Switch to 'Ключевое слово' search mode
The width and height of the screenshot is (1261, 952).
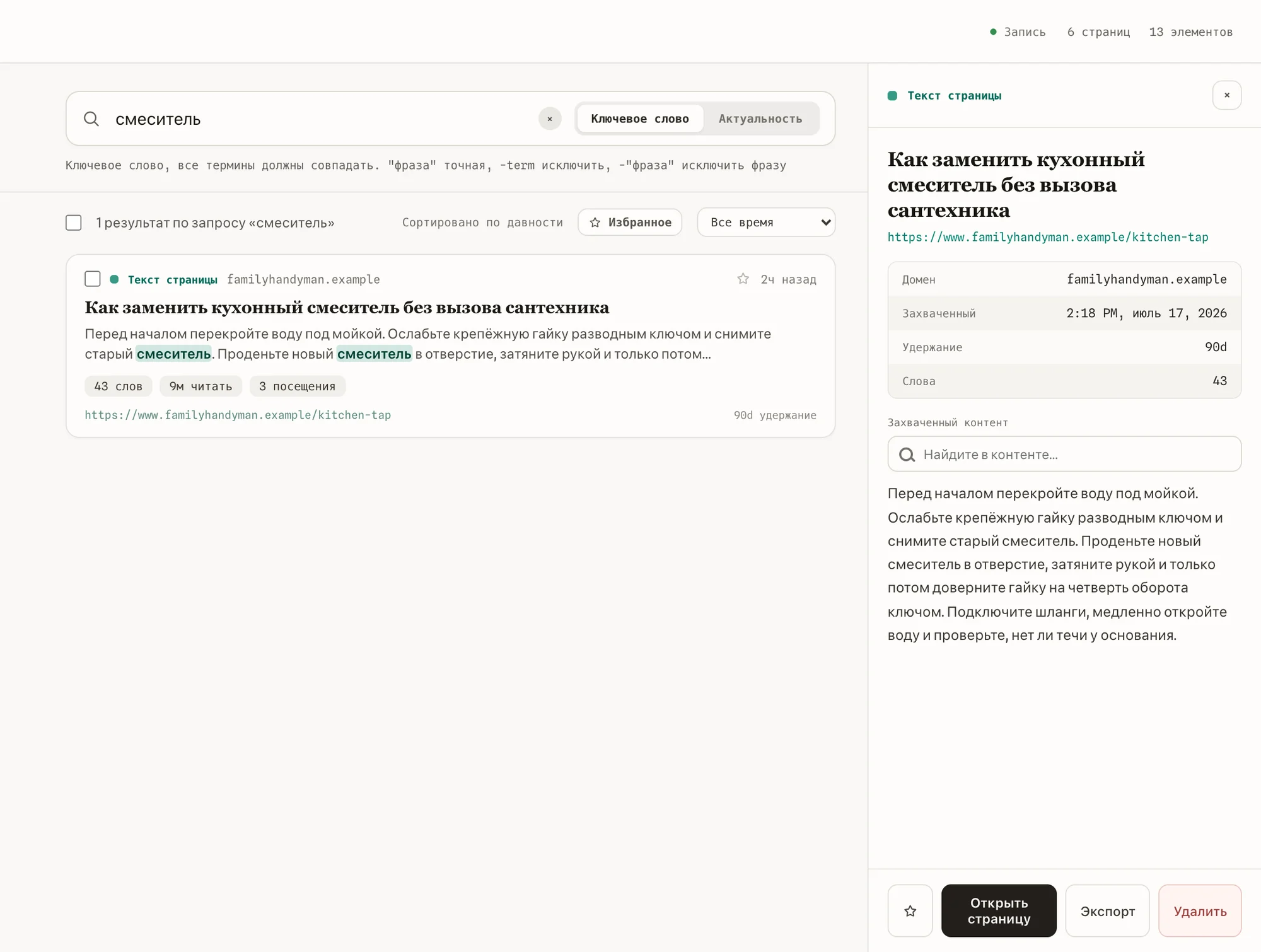pyautogui.click(x=639, y=119)
